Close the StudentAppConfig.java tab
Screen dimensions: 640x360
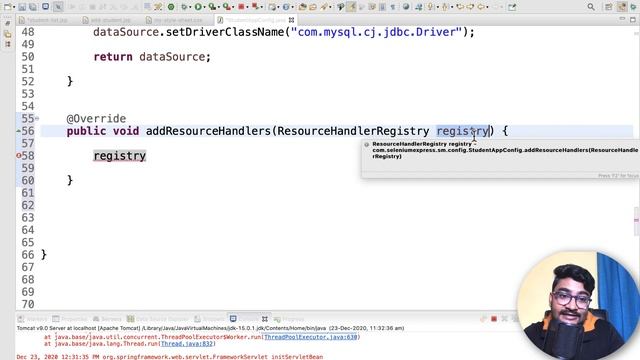pos(291,20)
